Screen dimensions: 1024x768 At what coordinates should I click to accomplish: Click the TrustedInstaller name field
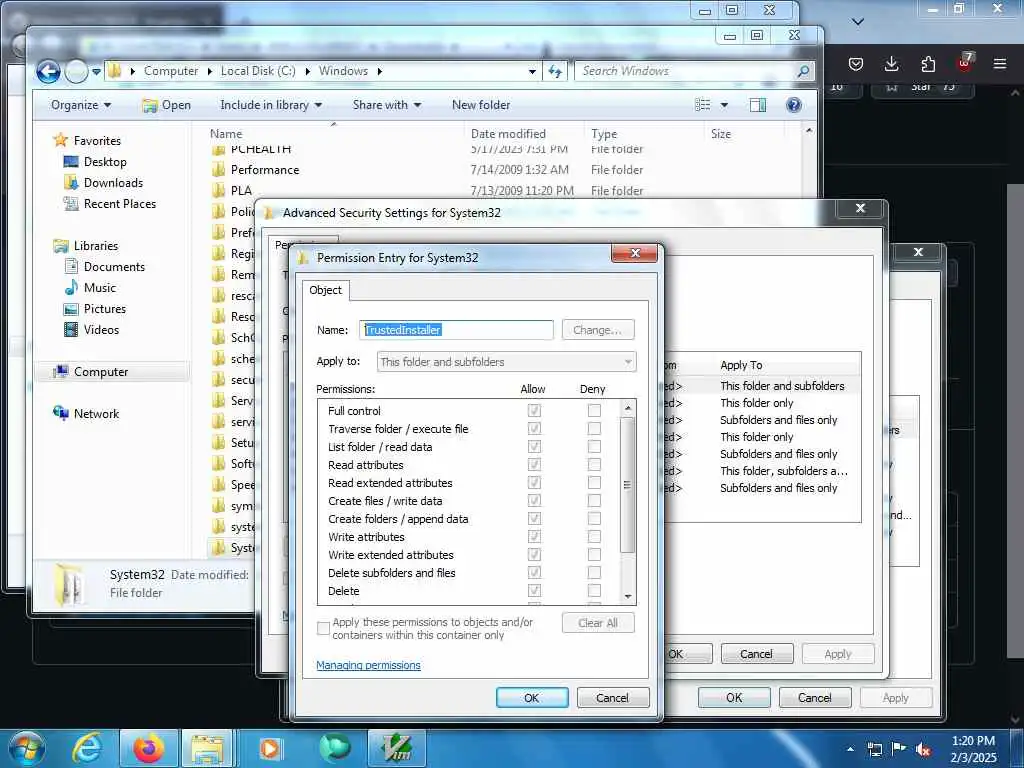tap(456, 330)
